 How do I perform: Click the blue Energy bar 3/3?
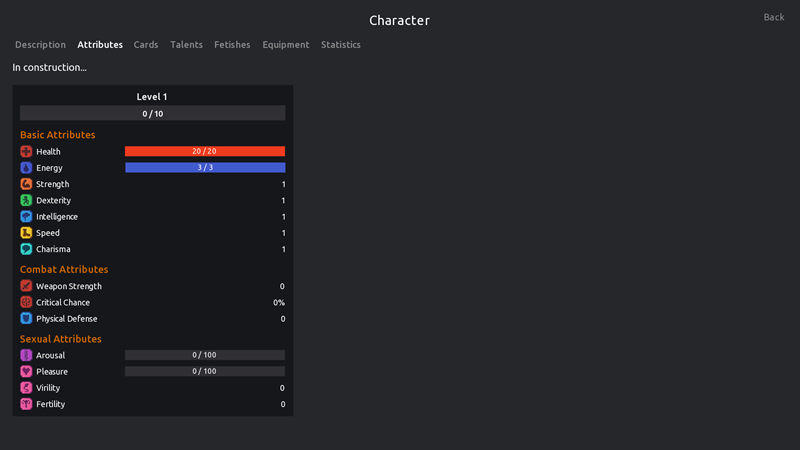tap(205, 167)
